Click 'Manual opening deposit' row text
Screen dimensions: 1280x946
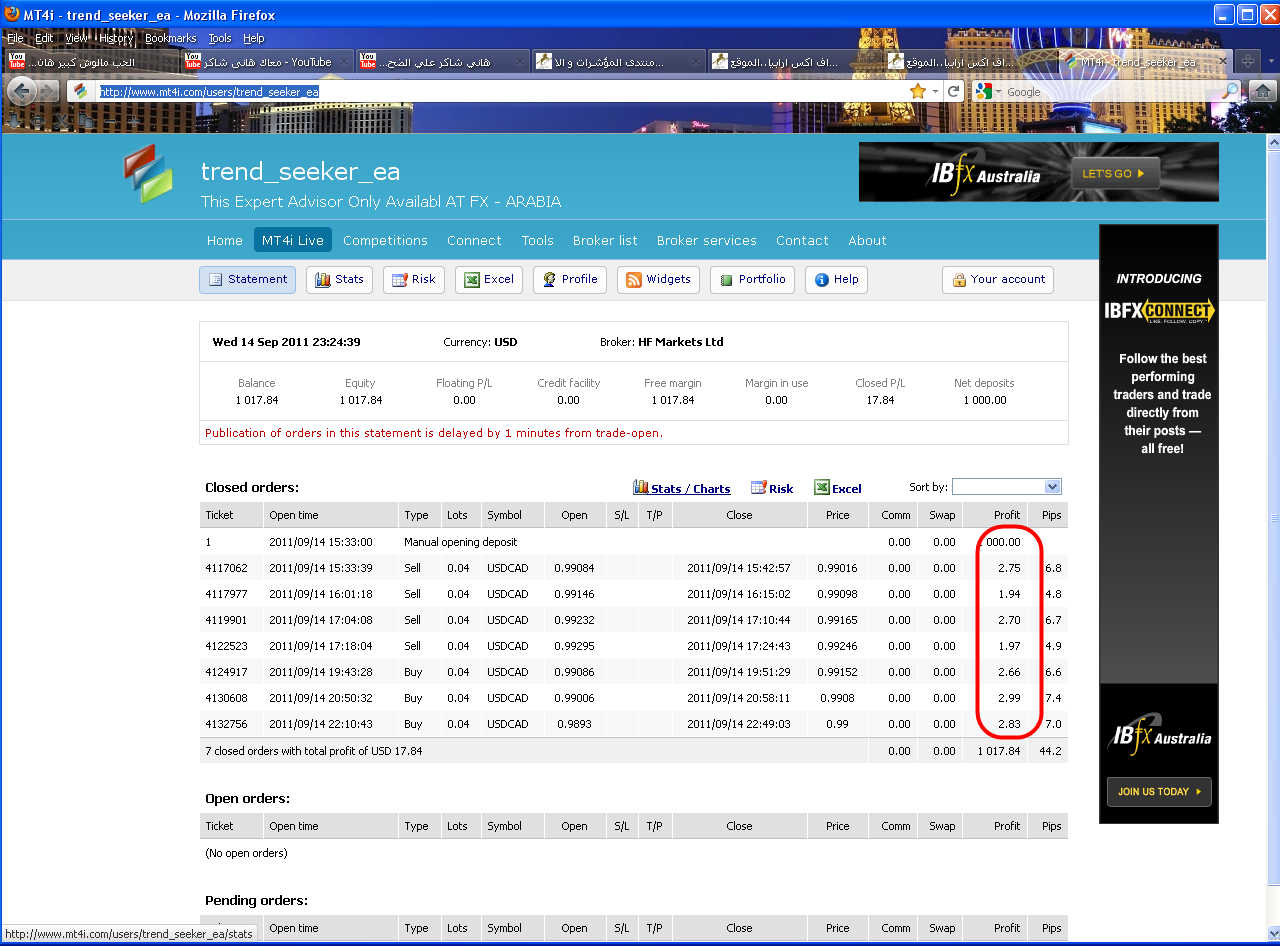461,542
